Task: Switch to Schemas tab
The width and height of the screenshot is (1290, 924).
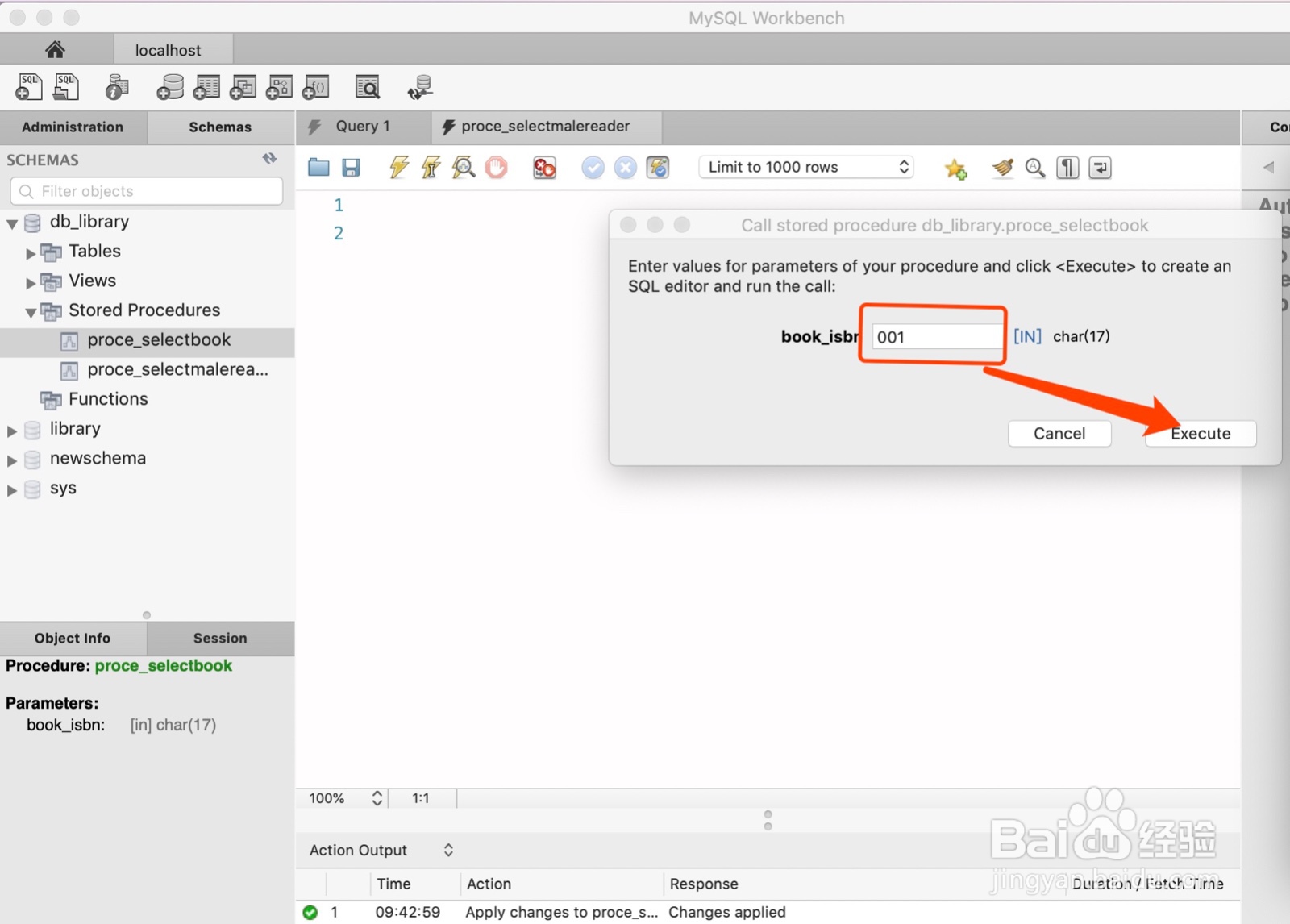Action: [x=220, y=127]
